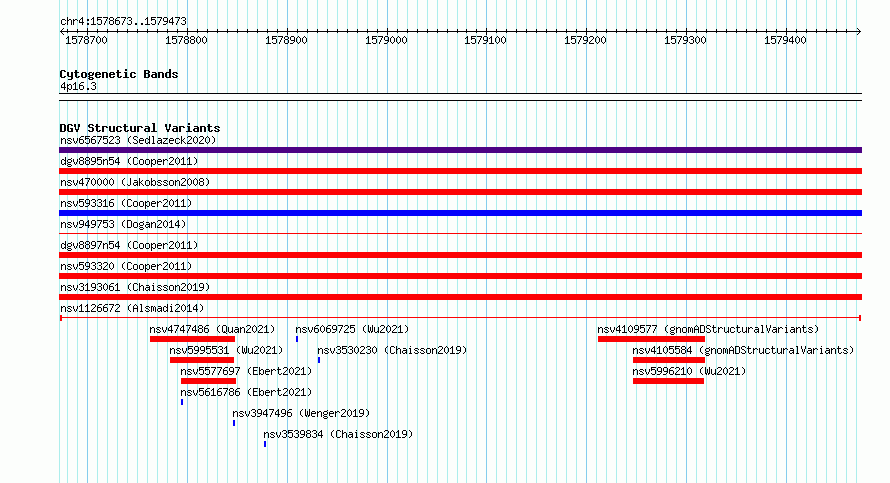Click red bar under nsv4747486

[192, 339]
